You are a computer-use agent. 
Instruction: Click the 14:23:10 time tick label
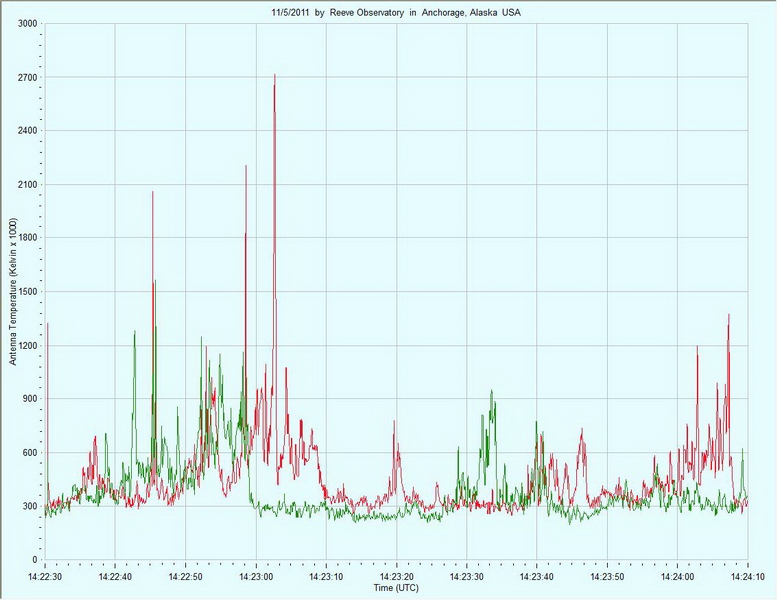click(326, 577)
